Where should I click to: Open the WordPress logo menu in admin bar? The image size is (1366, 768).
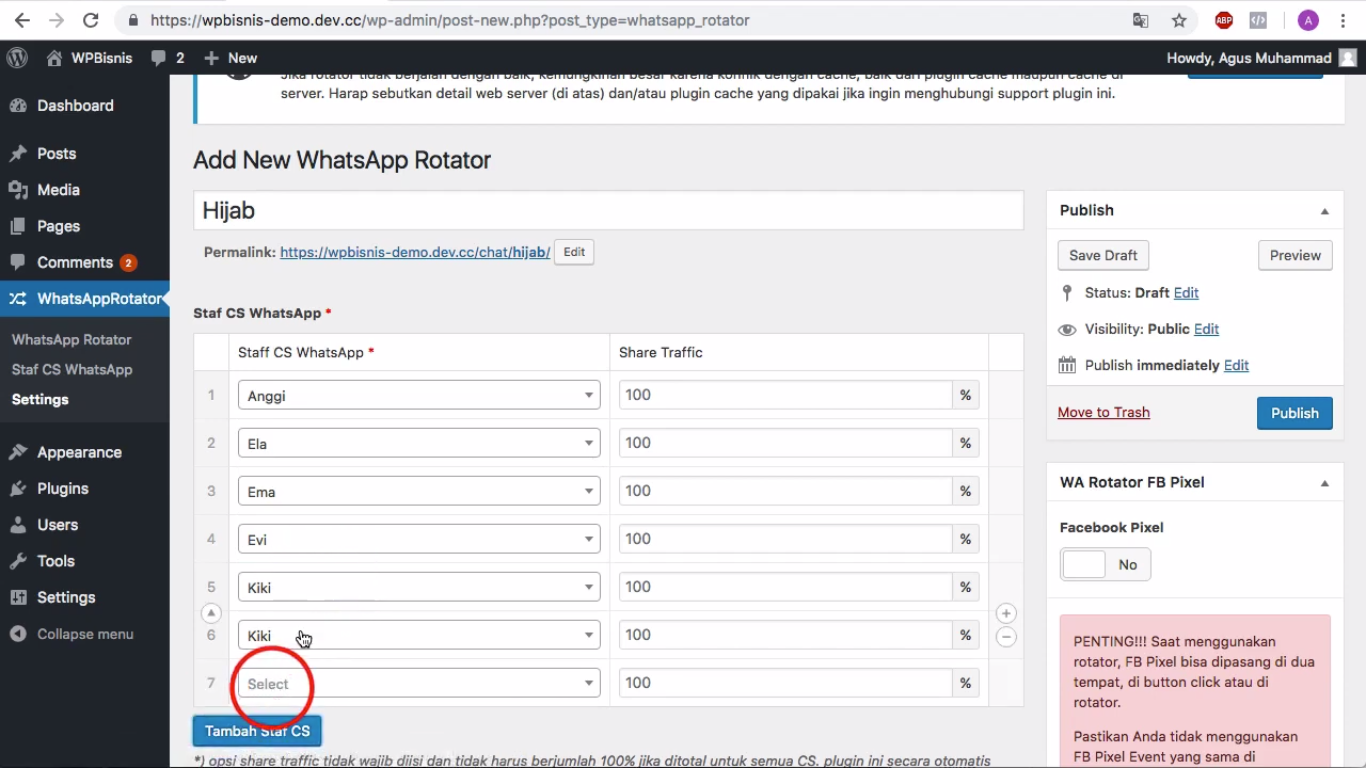pos(17,58)
